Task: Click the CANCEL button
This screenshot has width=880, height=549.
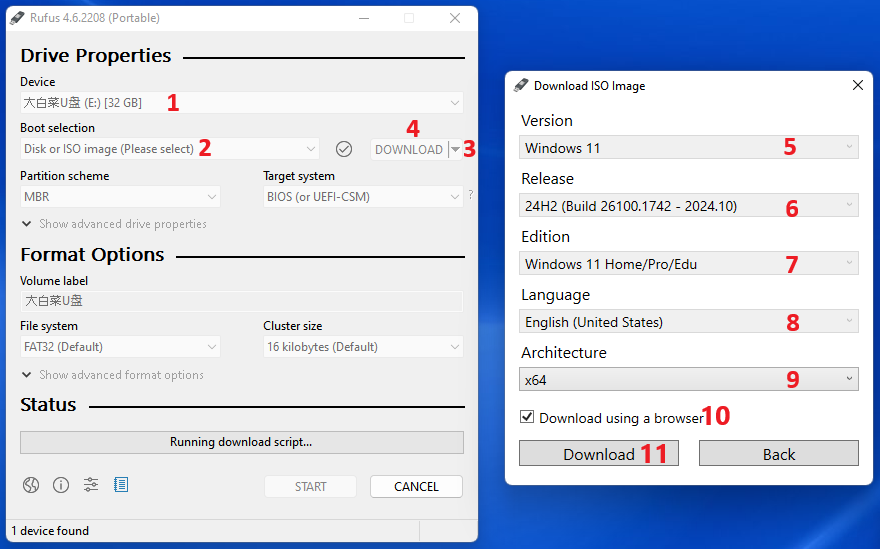Action: pyautogui.click(x=416, y=486)
